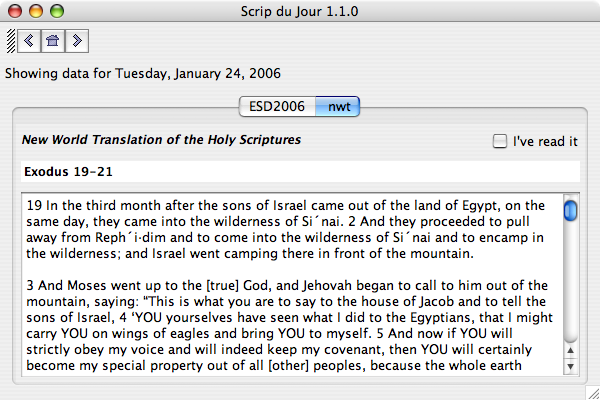Click the scroll down arrow
The width and height of the screenshot is (600, 400).
pos(570,365)
